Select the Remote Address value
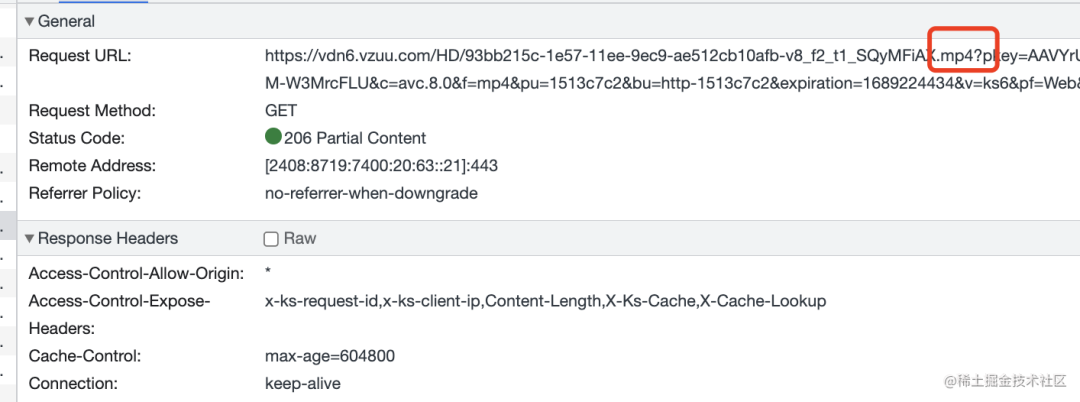This screenshot has height=402, width=1080. tap(381, 166)
